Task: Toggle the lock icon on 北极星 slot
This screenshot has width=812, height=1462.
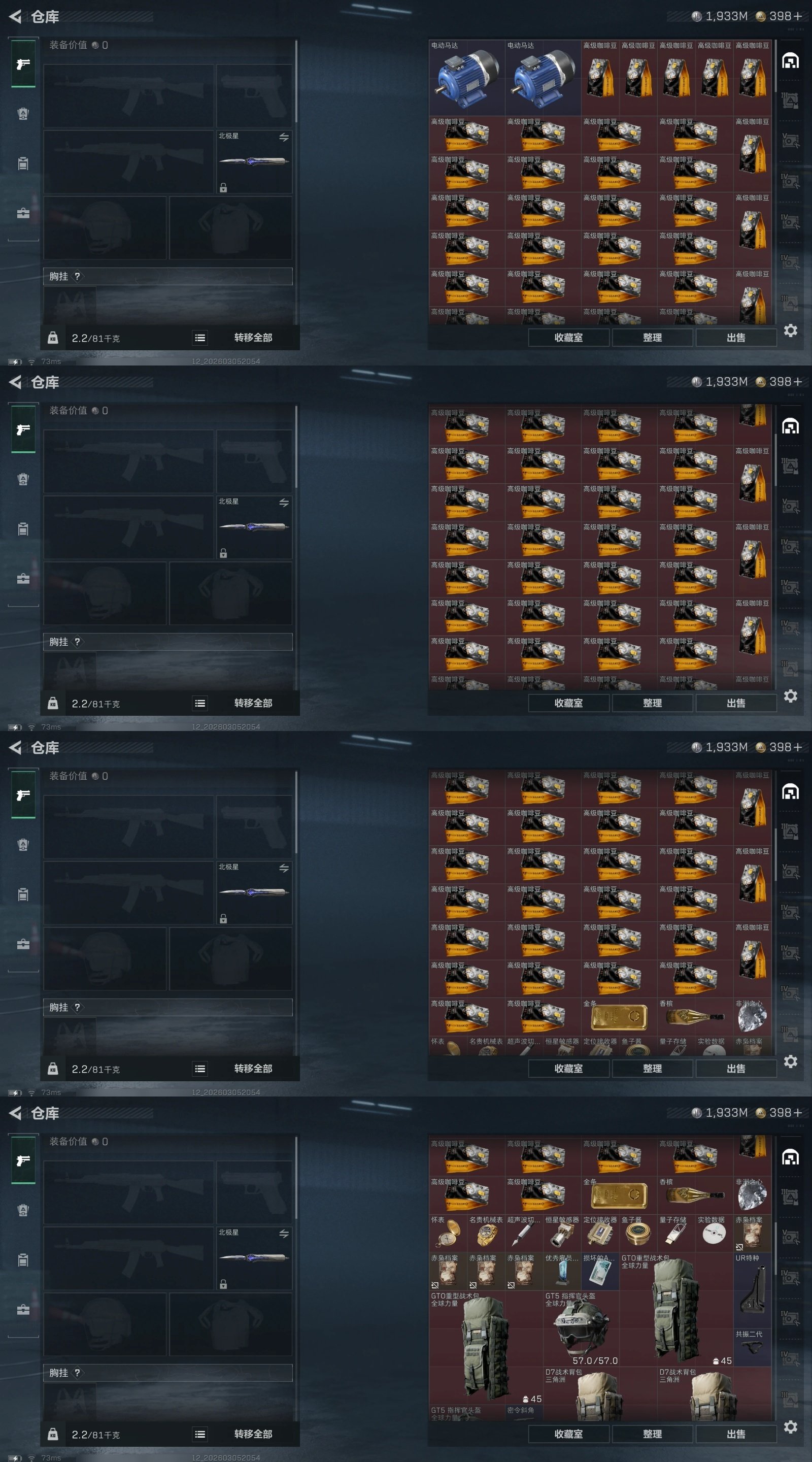Action: (223, 1284)
